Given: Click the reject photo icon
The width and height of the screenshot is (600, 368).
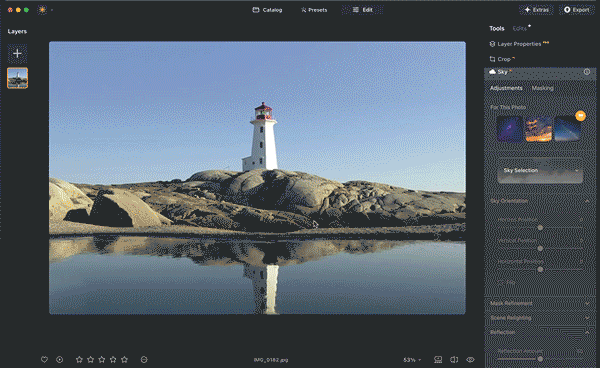Looking at the screenshot, I should (x=144, y=360).
